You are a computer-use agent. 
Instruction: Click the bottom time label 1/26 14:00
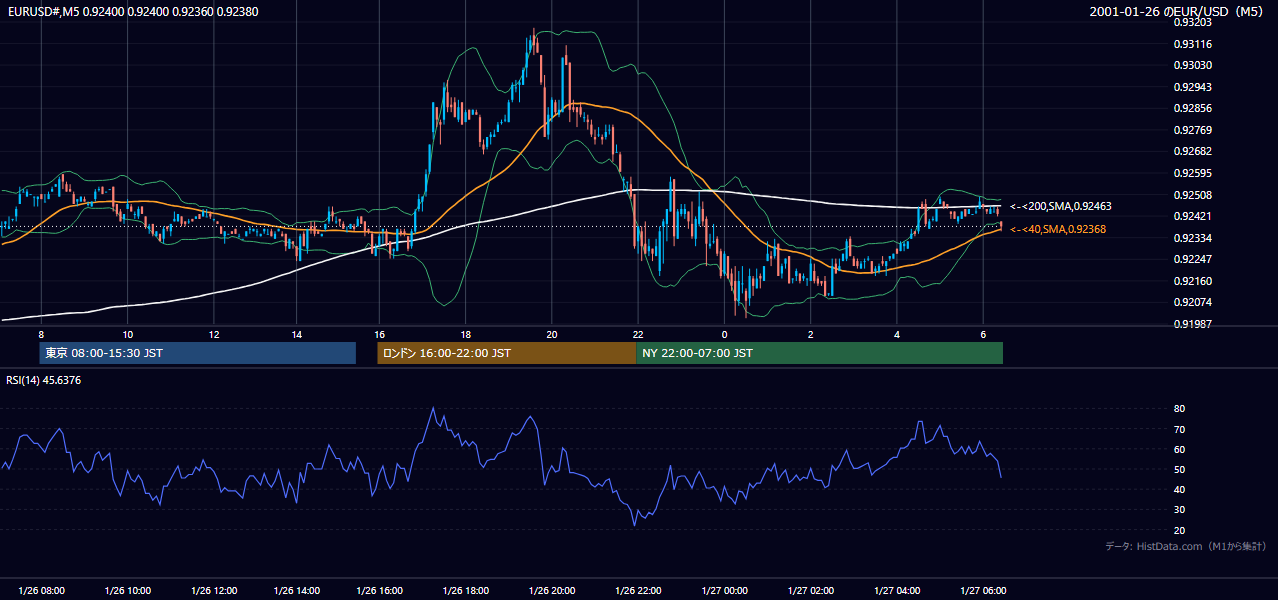[296, 591]
